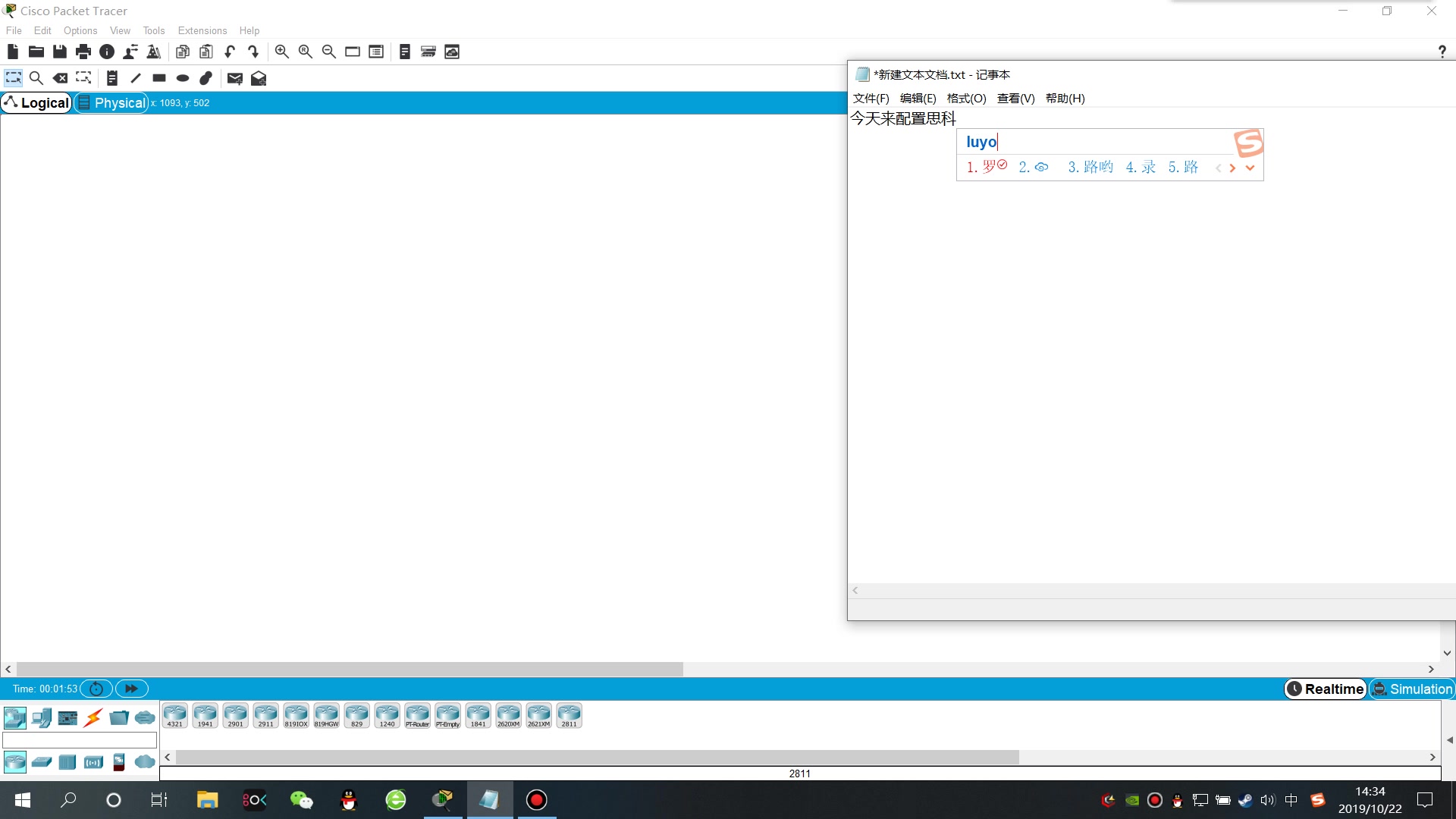Open the Tools menu
The image size is (1456, 819).
coord(154,30)
